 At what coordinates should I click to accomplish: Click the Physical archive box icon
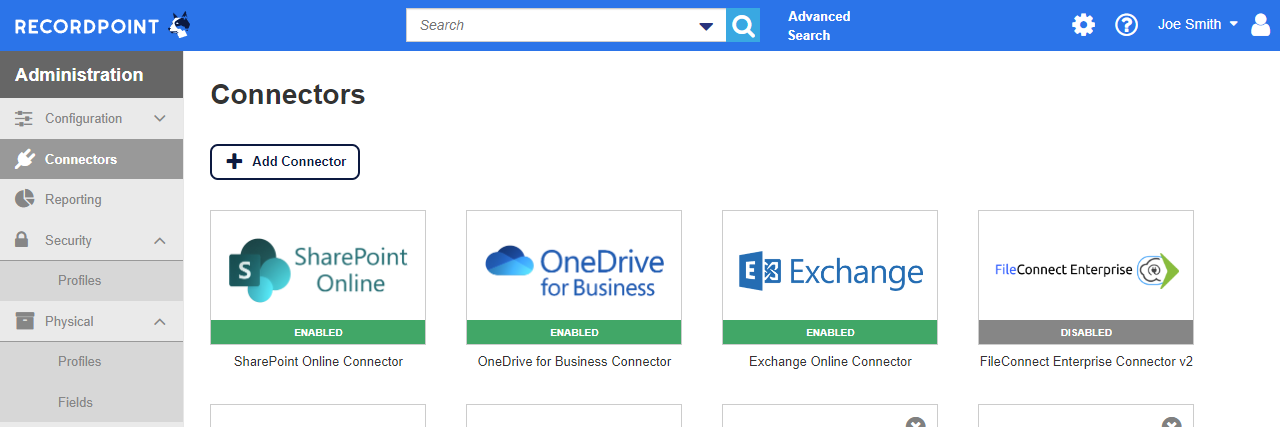(x=25, y=321)
